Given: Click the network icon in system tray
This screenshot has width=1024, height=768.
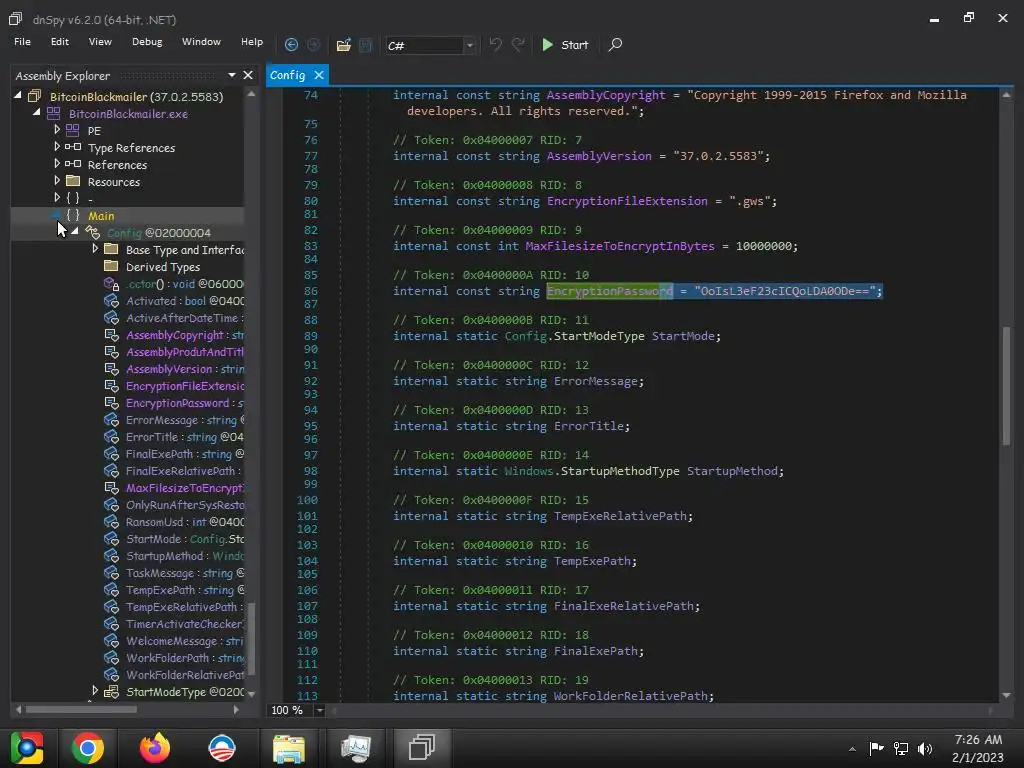Looking at the screenshot, I should click(x=901, y=748).
